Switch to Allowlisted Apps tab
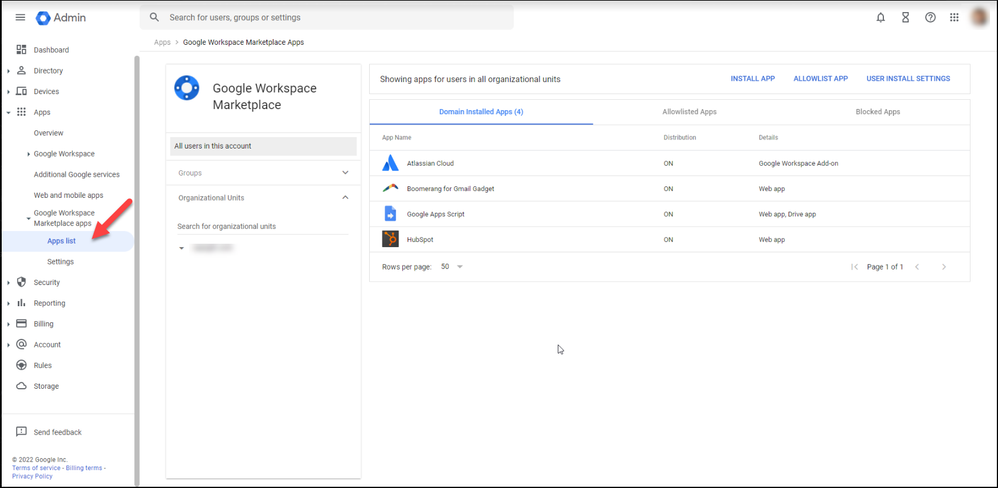Image resolution: width=998 pixels, height=488 pixels. click(x=689, y=111)
